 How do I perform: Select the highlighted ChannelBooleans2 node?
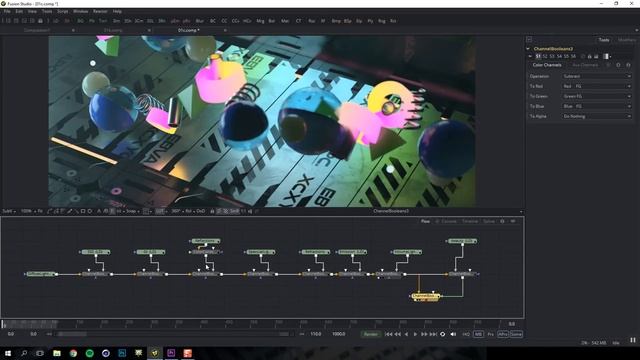425,296
